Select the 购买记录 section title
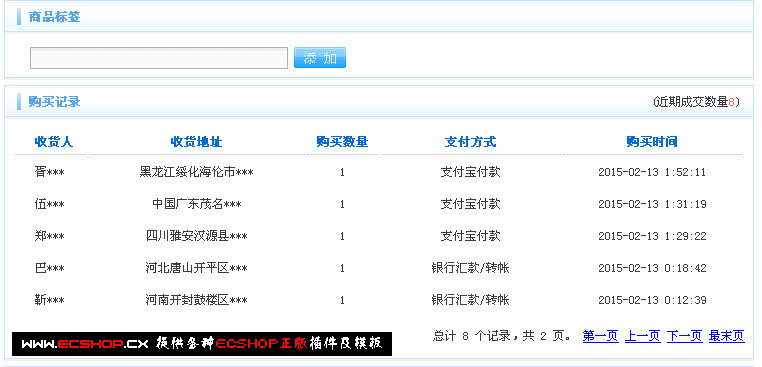The height and width of the screenshot is (367, 762). pos(54,102)
